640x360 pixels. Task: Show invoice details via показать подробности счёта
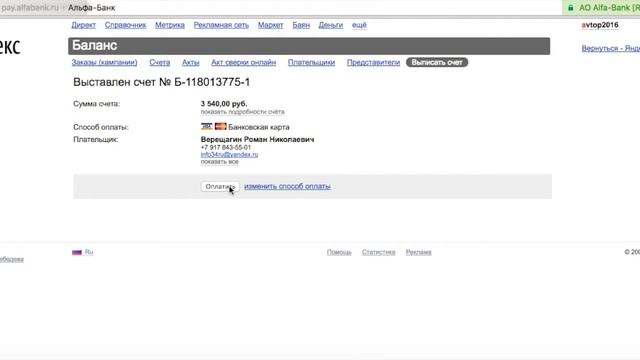click(242, 112)
